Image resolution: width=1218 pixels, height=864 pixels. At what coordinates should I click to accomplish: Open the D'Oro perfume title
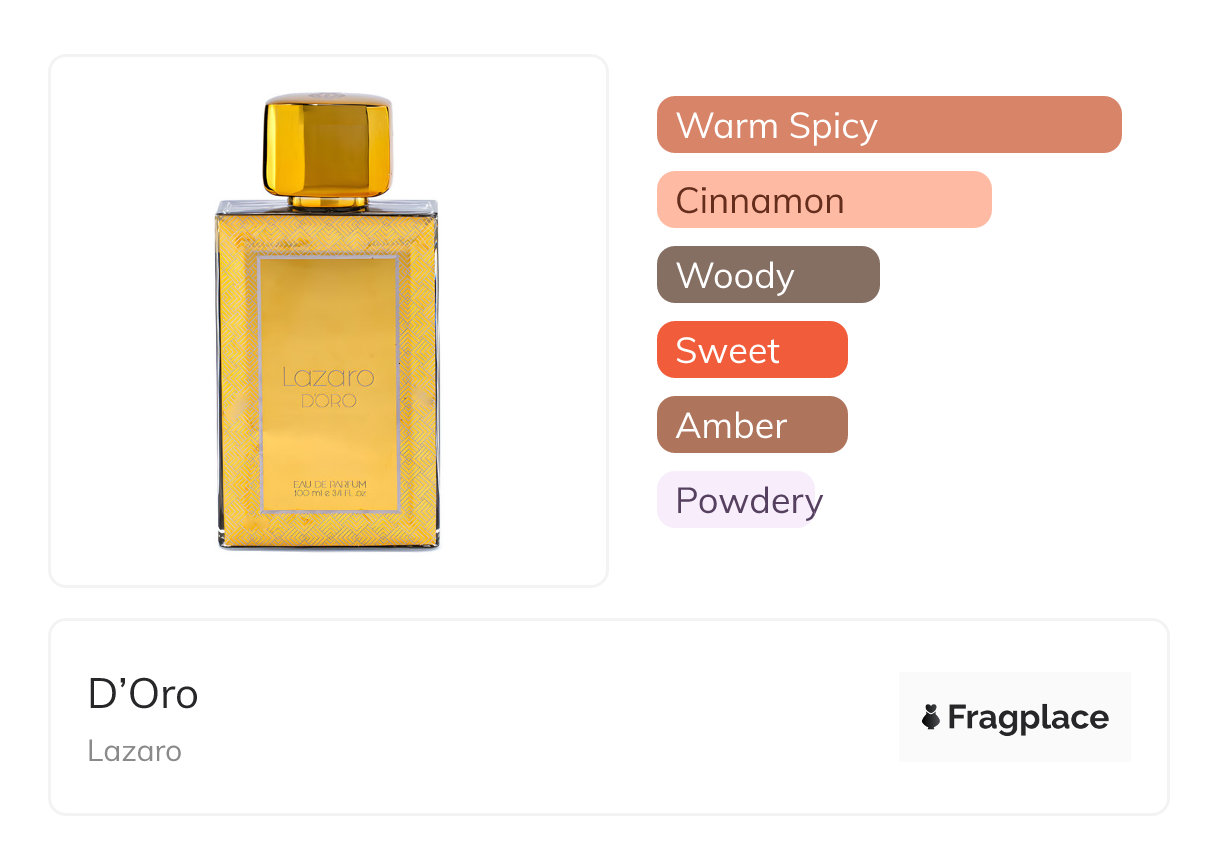click(x=143, y=694)
